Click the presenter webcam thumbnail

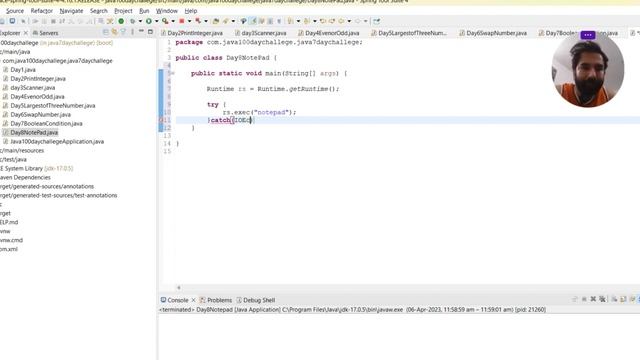588,71
